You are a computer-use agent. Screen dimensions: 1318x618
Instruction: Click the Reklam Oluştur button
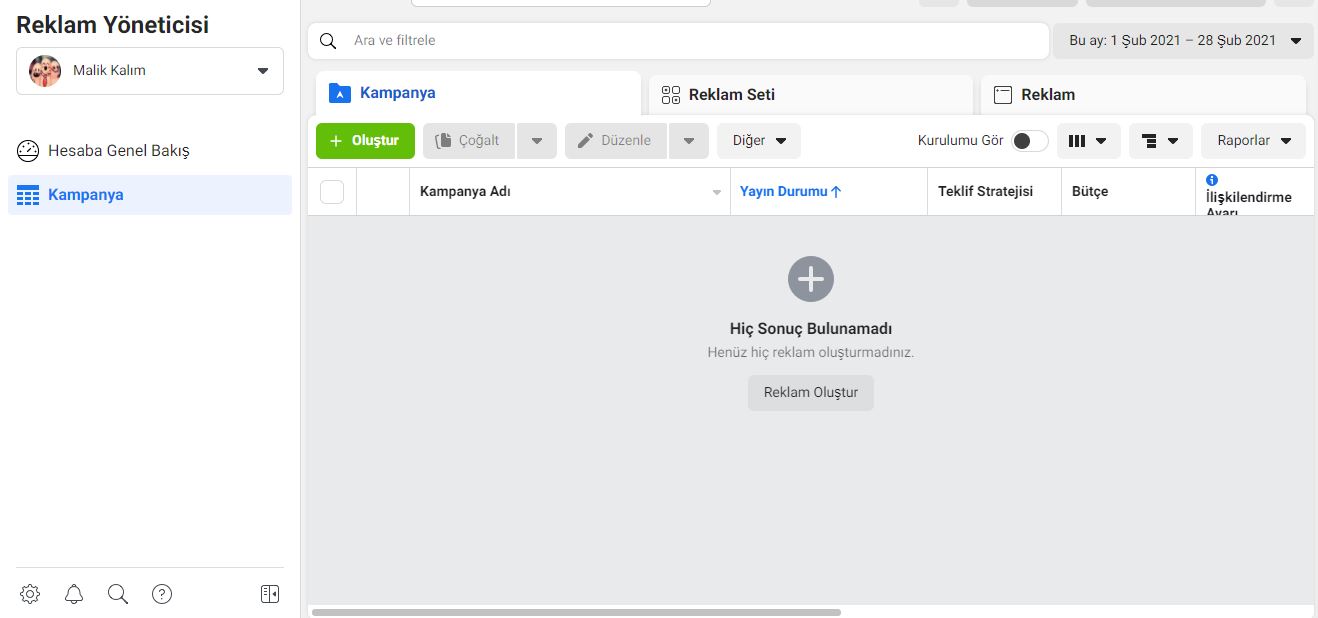pos(811,393)
